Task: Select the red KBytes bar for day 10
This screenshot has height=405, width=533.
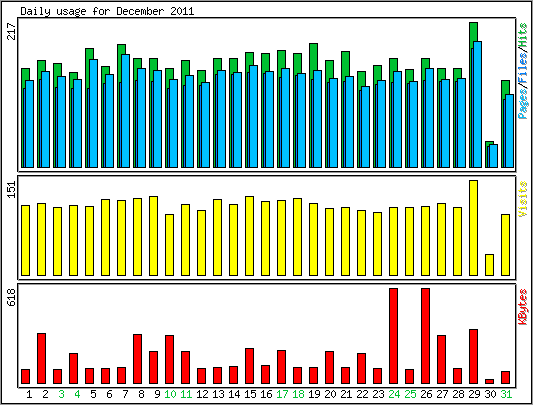Action: pyautogui.click(x=170, y=359)
